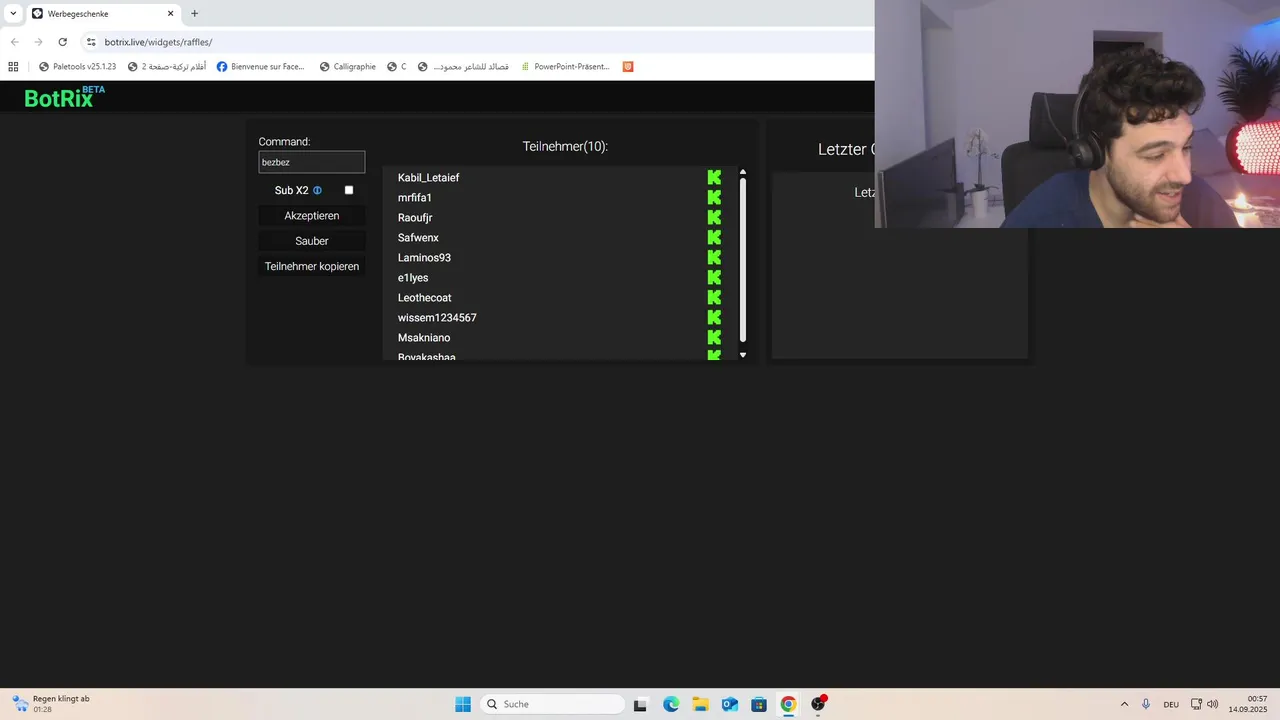Viewport: 1280px width, 720px height.
Task: Open a new browser tab
Action: tap(194, 14)
